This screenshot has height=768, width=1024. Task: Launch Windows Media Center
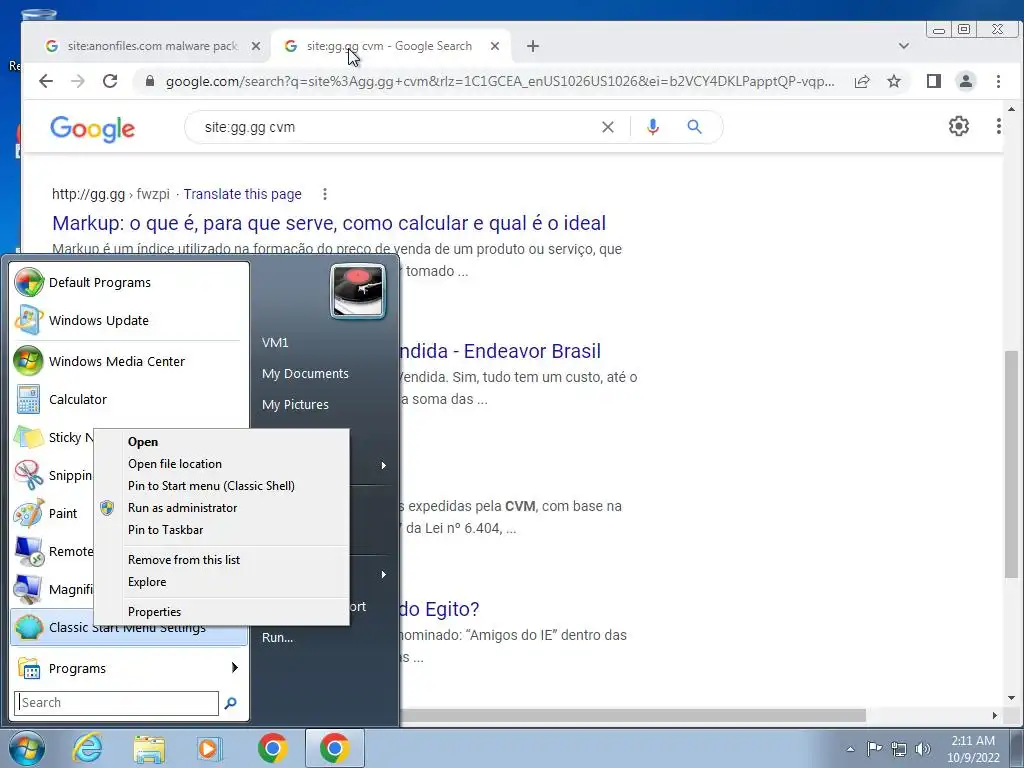tap(129, 361)
